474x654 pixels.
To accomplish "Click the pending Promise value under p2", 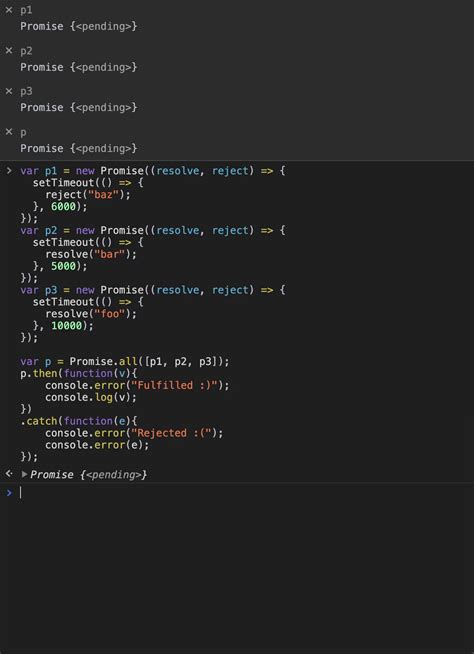I will pyautogui.click(x=78, y=67).
